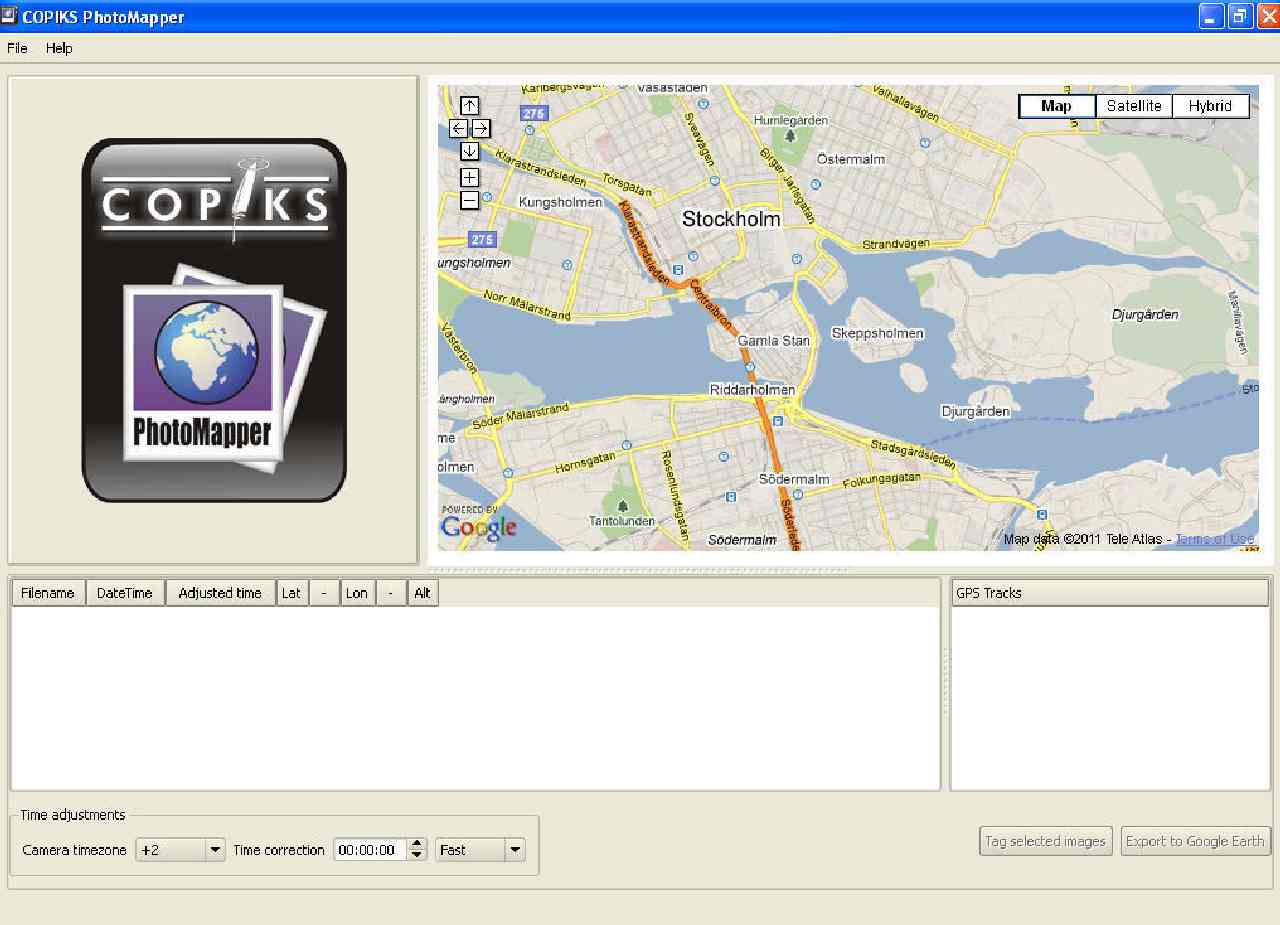Image resolution: width=1280 pixels, height=925 pixels.
Task: Click the Riddarholmen map label
Action: coord(752,389)
